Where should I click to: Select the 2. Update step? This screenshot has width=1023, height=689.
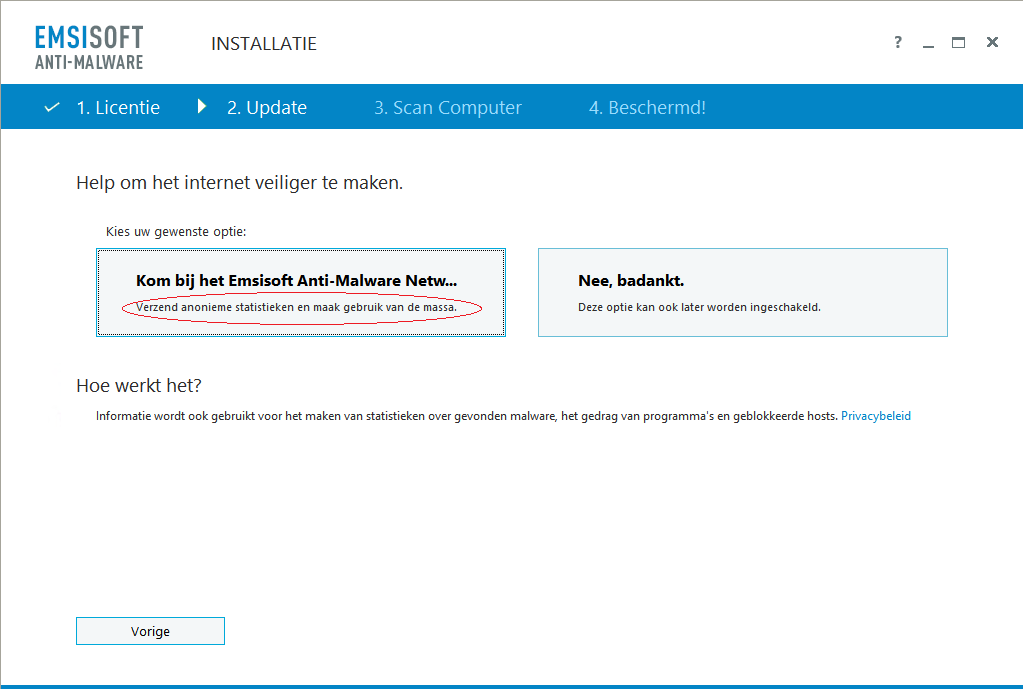point(267,107)
